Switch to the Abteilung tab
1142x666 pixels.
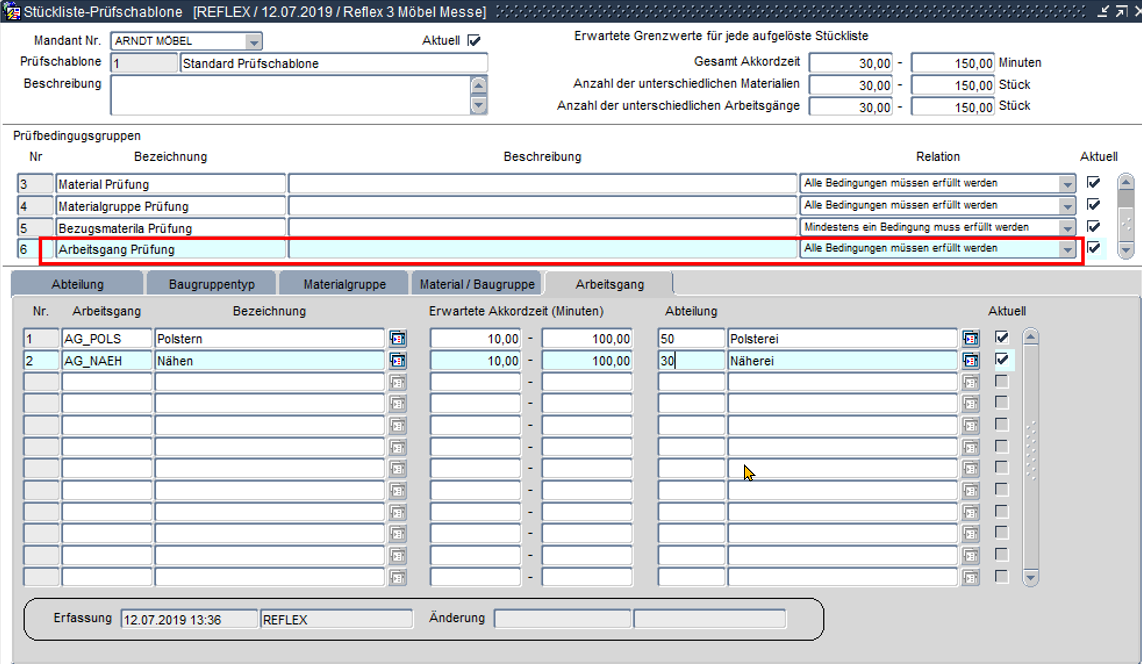click(x=77, y=284)
